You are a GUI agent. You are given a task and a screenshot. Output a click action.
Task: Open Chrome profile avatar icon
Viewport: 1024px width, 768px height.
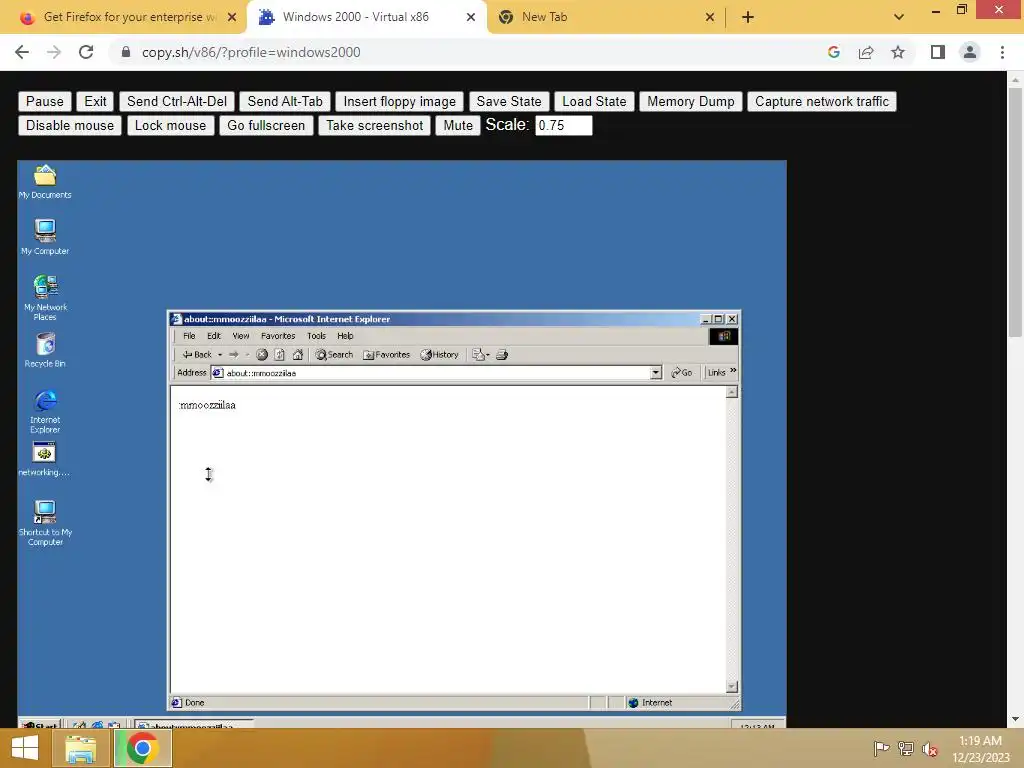970,52
